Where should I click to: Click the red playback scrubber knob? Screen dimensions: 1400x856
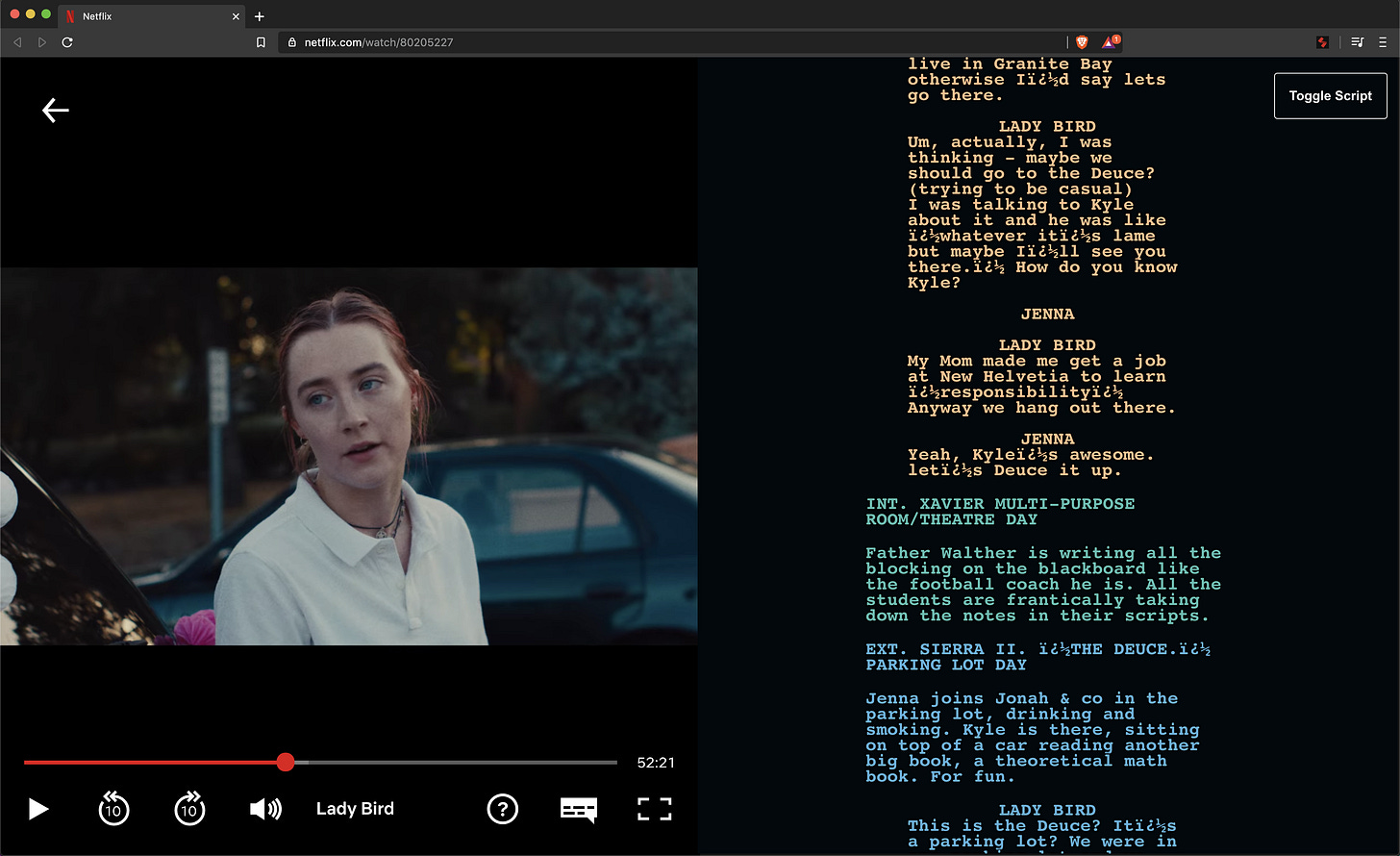pos(286,763)
